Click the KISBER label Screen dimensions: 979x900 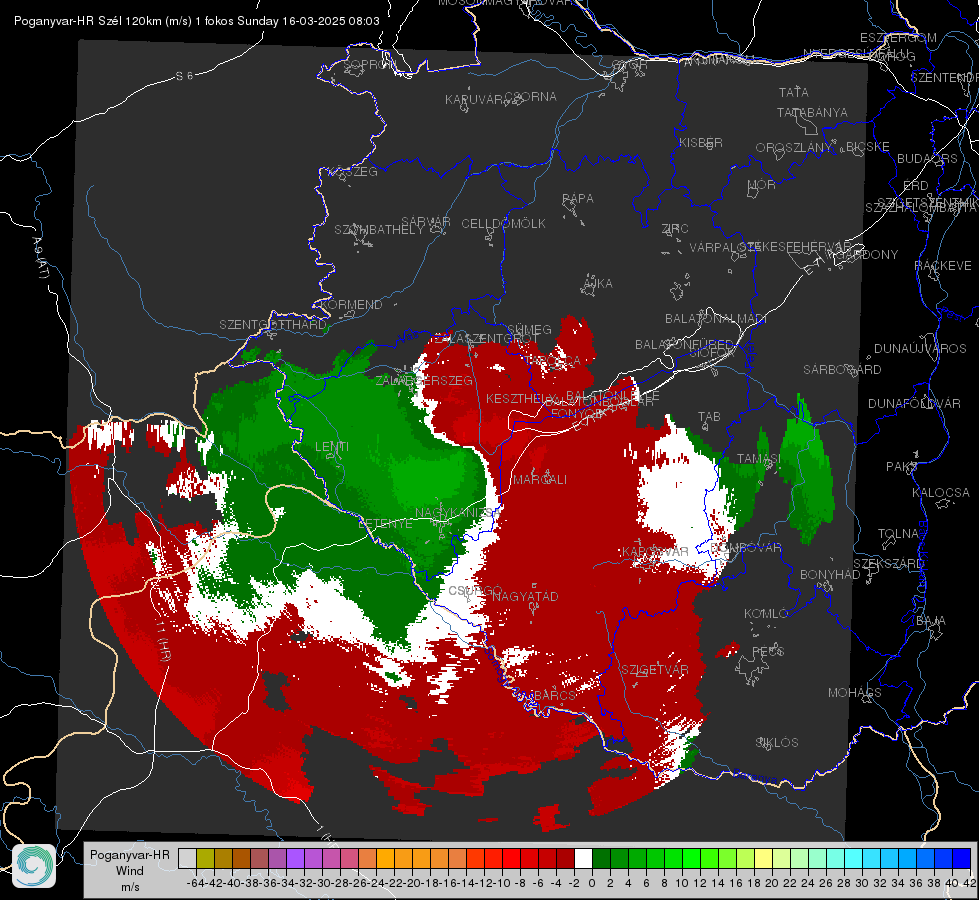(x=701, y=142)
